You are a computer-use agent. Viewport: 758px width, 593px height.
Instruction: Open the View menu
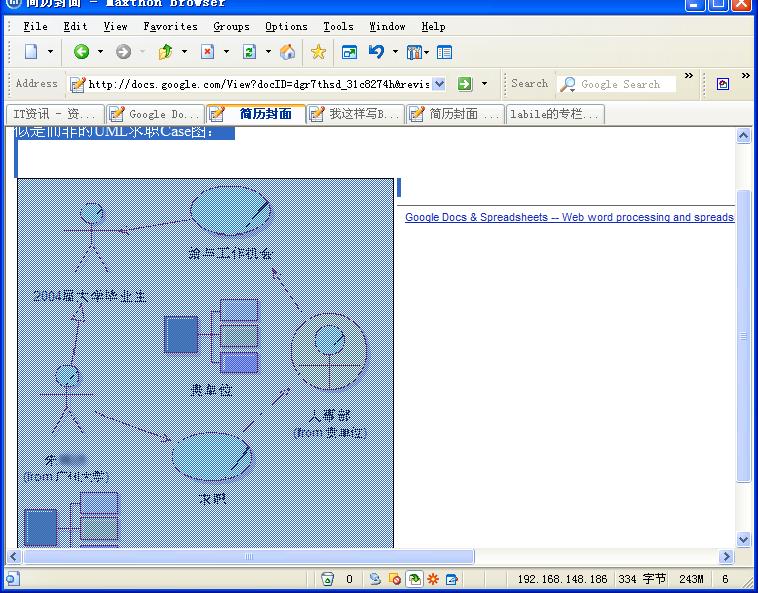[115, 26]
